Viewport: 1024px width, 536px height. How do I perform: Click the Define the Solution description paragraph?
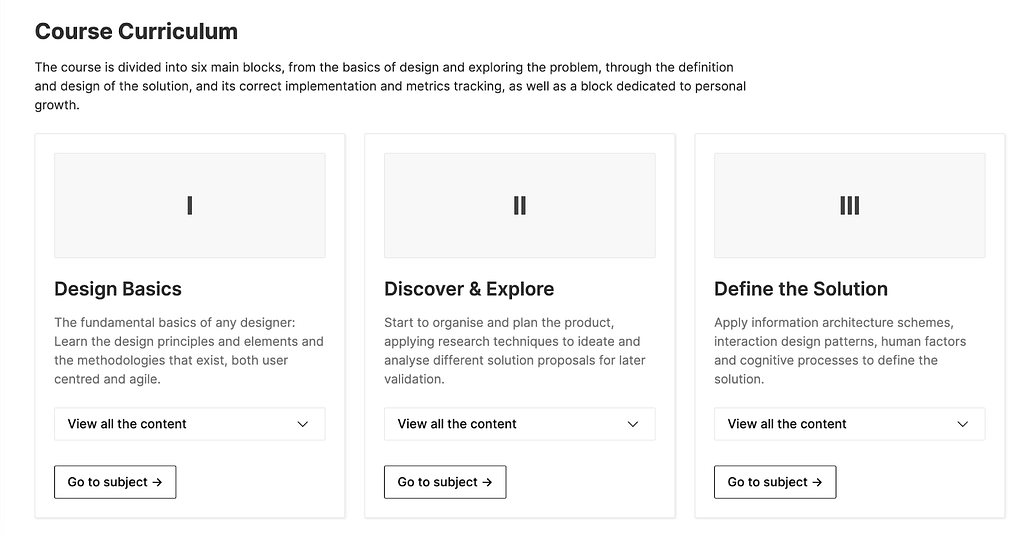pos(840,351)
